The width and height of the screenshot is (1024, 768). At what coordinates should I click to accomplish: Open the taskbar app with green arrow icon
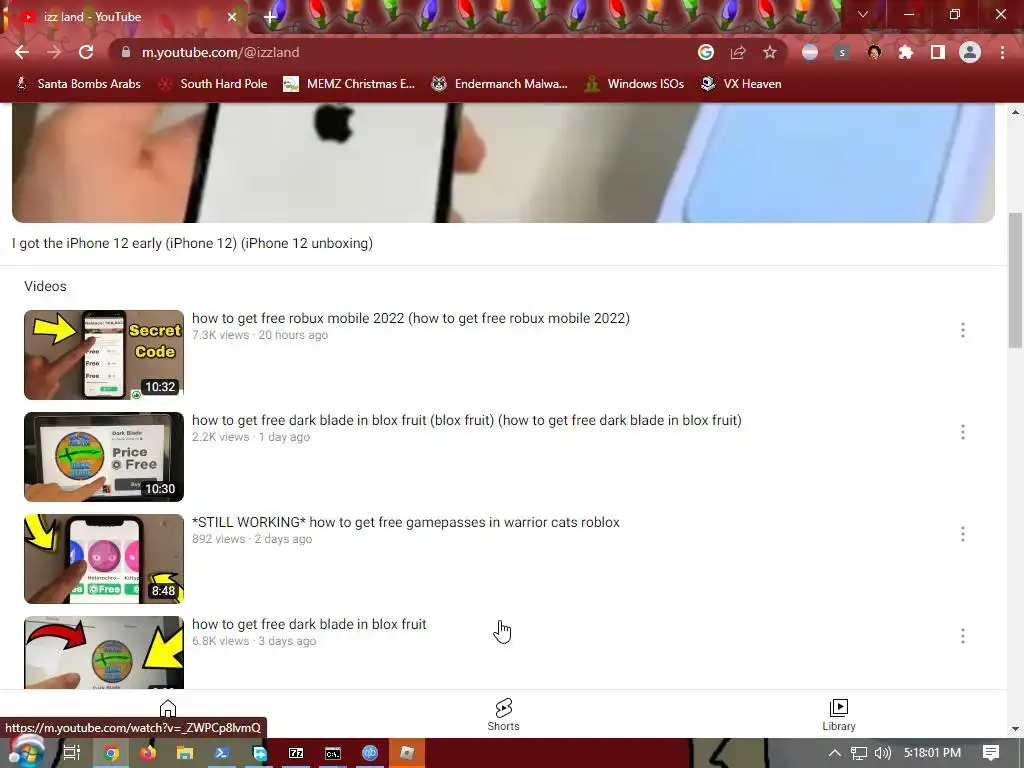[259, 753]
